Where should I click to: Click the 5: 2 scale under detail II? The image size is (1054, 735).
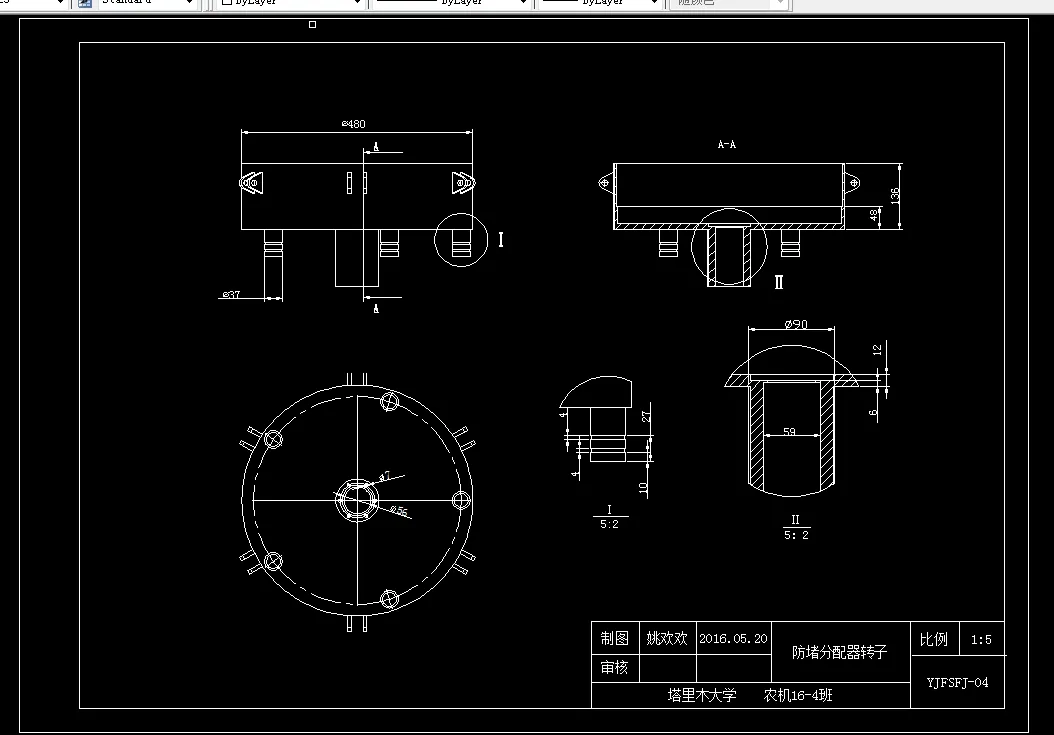[797, 535]
